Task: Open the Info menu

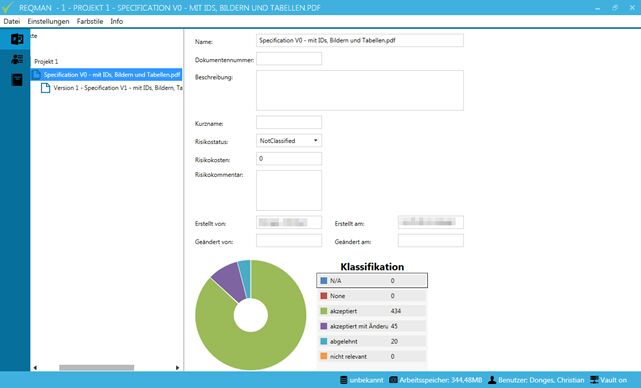Action: click(117, 21)
